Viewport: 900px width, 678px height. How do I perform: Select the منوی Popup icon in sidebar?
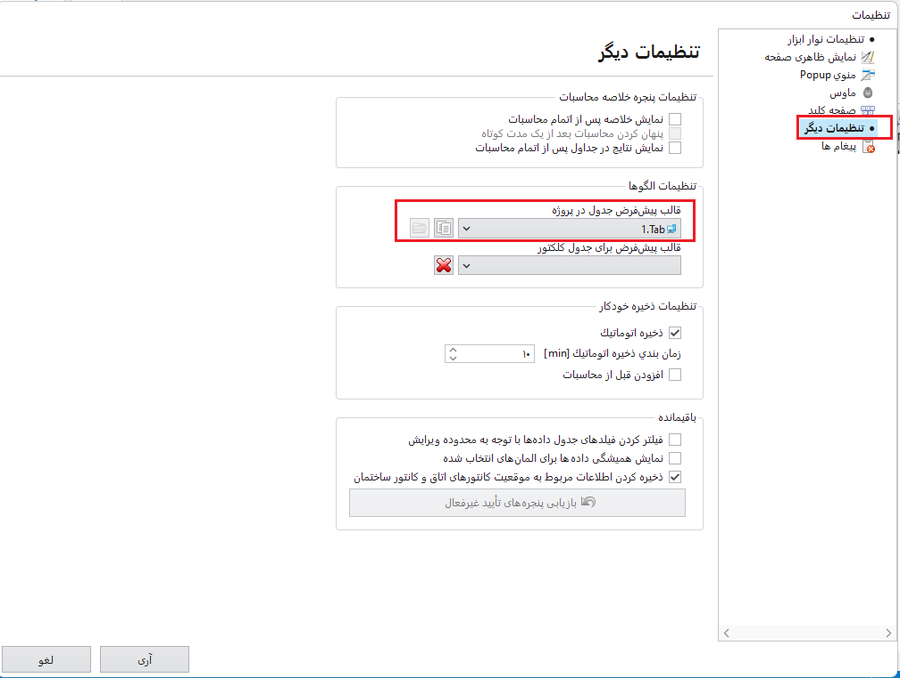[867, 75]
